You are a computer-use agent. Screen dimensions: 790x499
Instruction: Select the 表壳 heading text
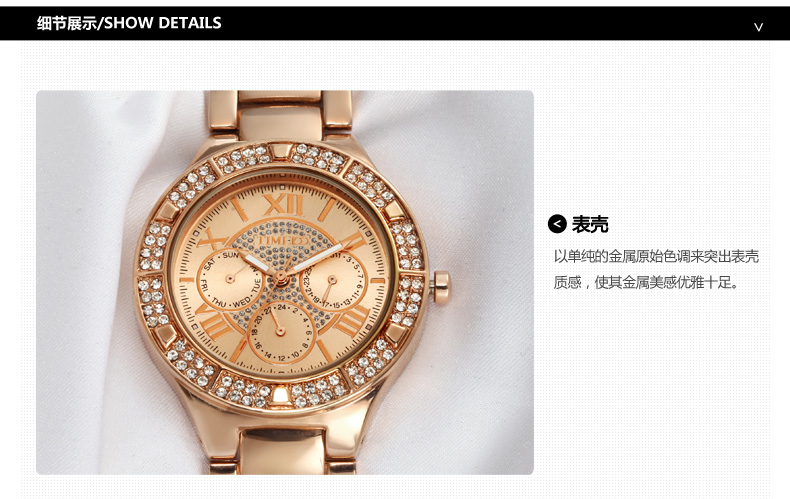coord(590,224)
